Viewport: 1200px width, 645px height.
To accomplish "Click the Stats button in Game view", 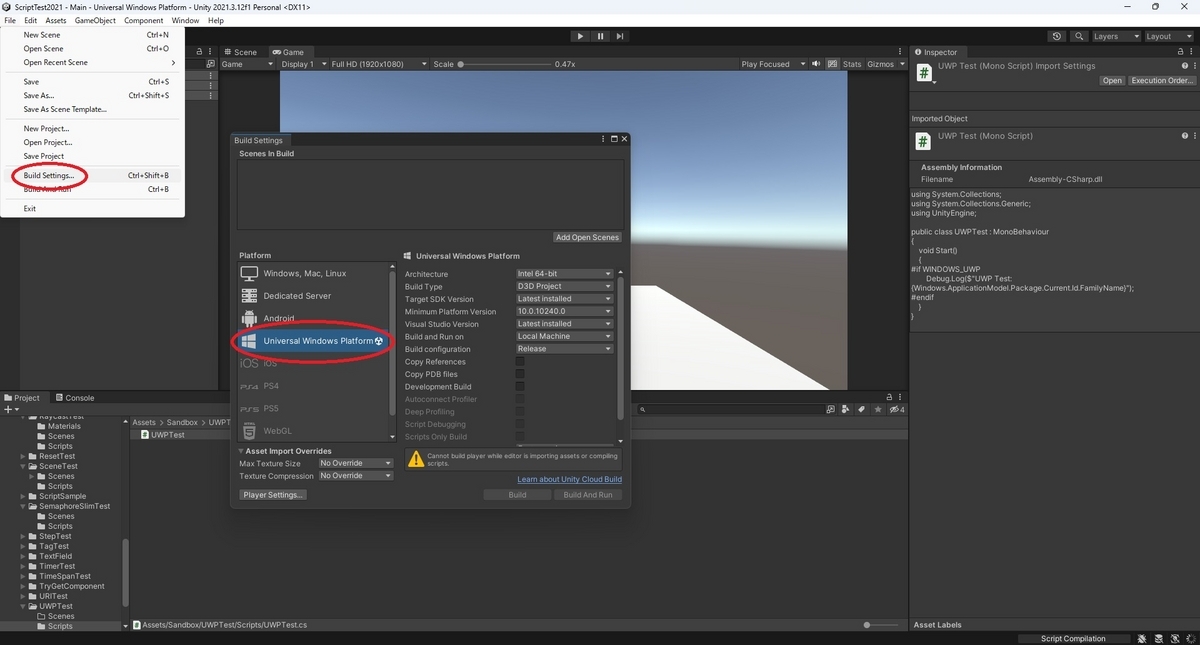I will click(x=853, y=63).
